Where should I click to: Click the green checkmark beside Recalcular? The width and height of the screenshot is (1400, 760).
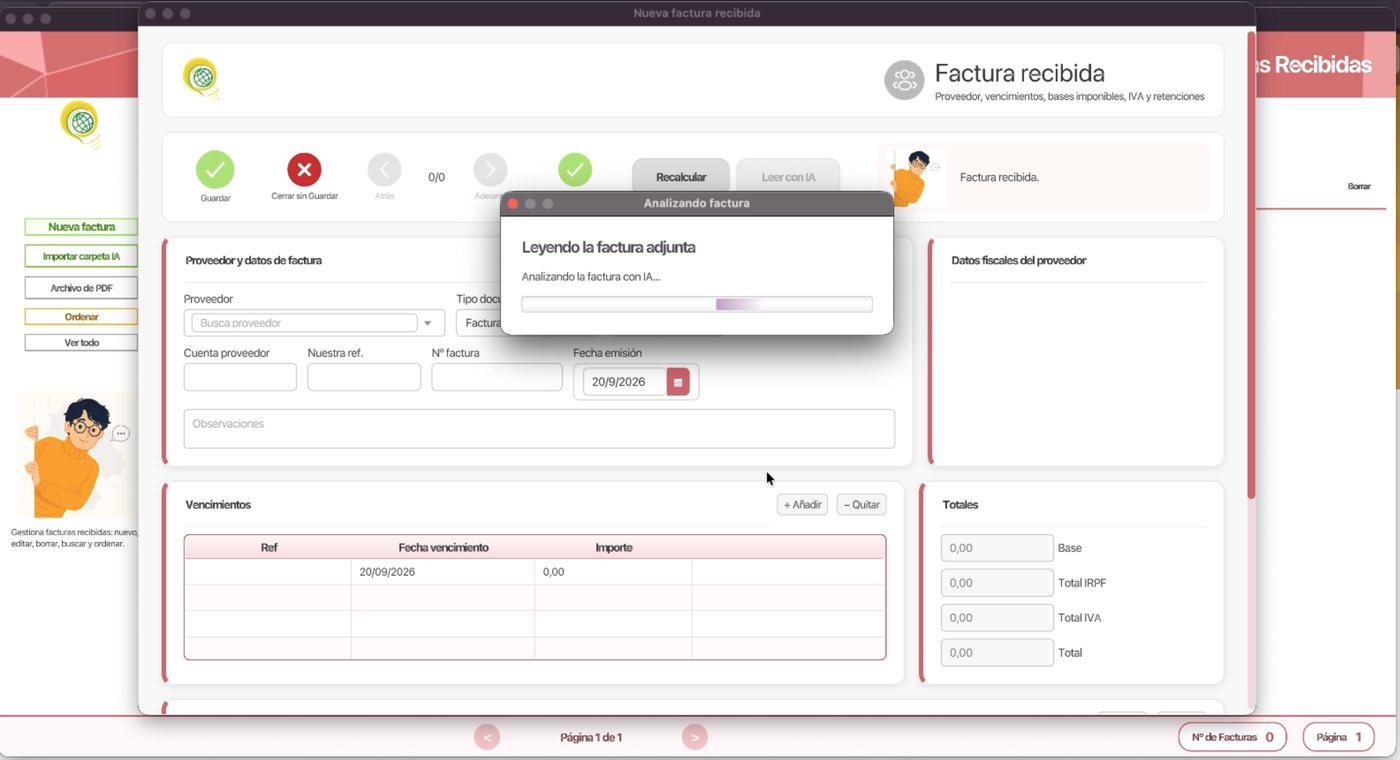click(575, 170)
